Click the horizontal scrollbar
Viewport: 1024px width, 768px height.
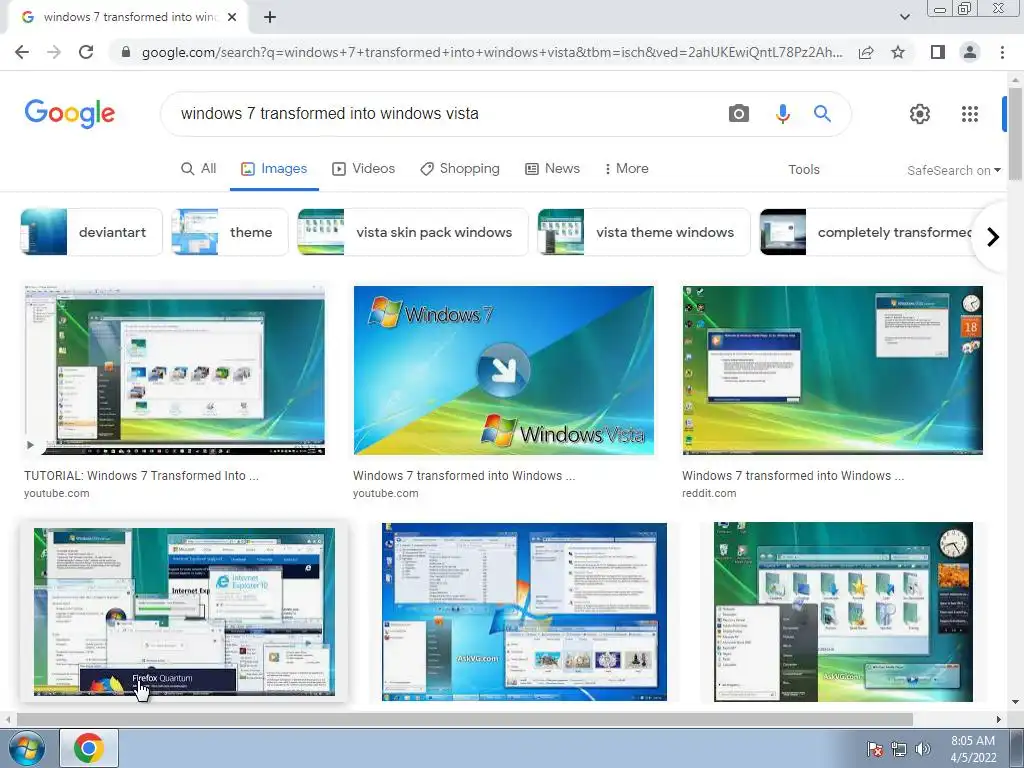click(465, 719)
